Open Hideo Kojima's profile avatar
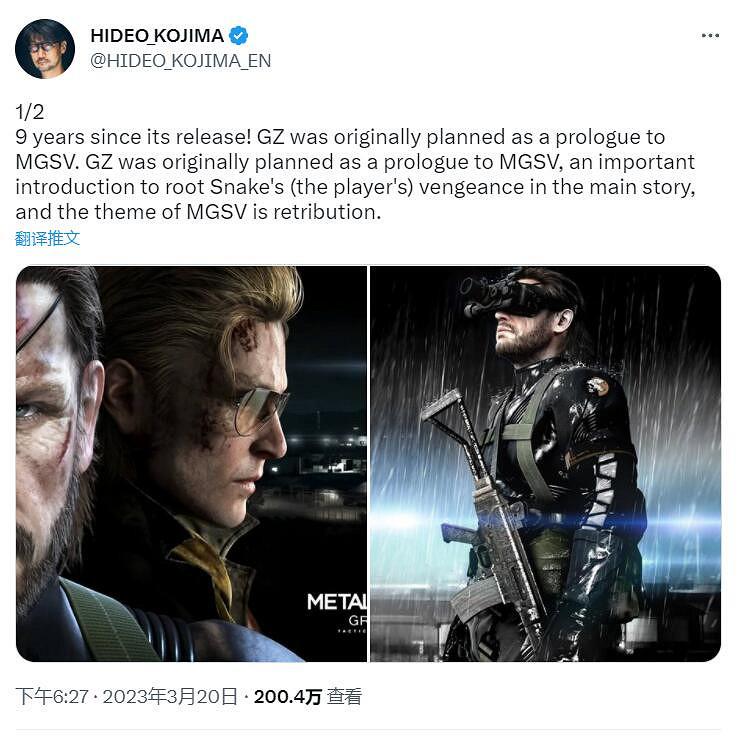Viewport: 743px width, 738px height. point(44,48)
